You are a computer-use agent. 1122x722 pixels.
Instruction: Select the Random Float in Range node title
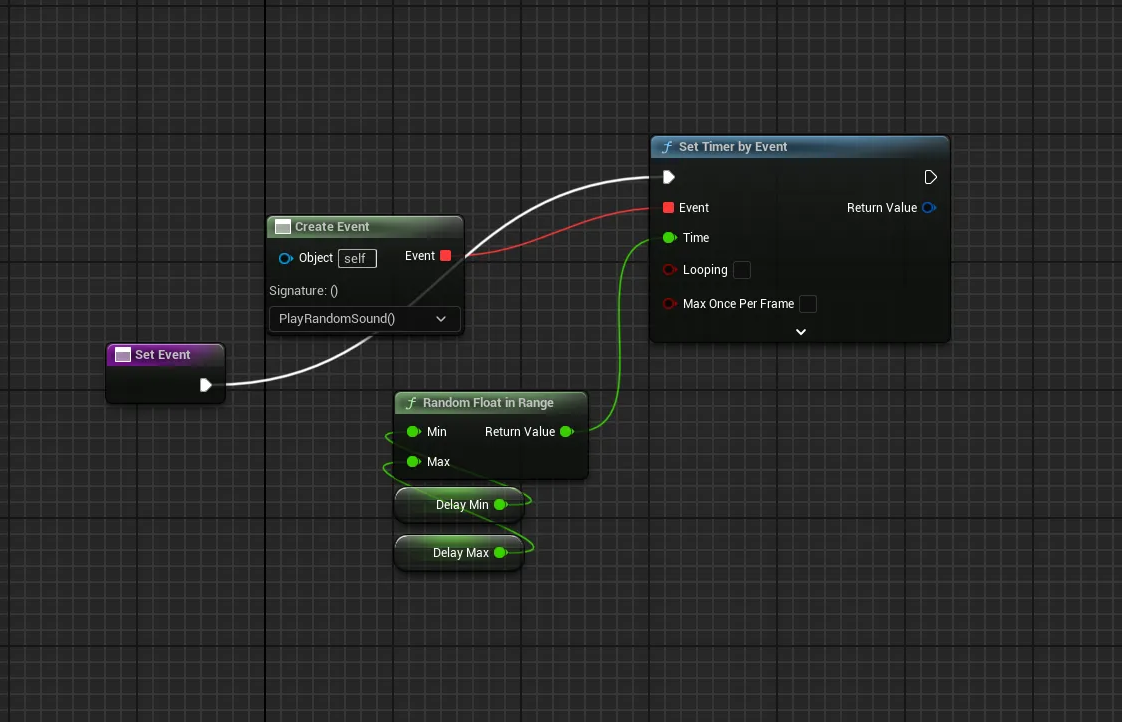point(488,403)
